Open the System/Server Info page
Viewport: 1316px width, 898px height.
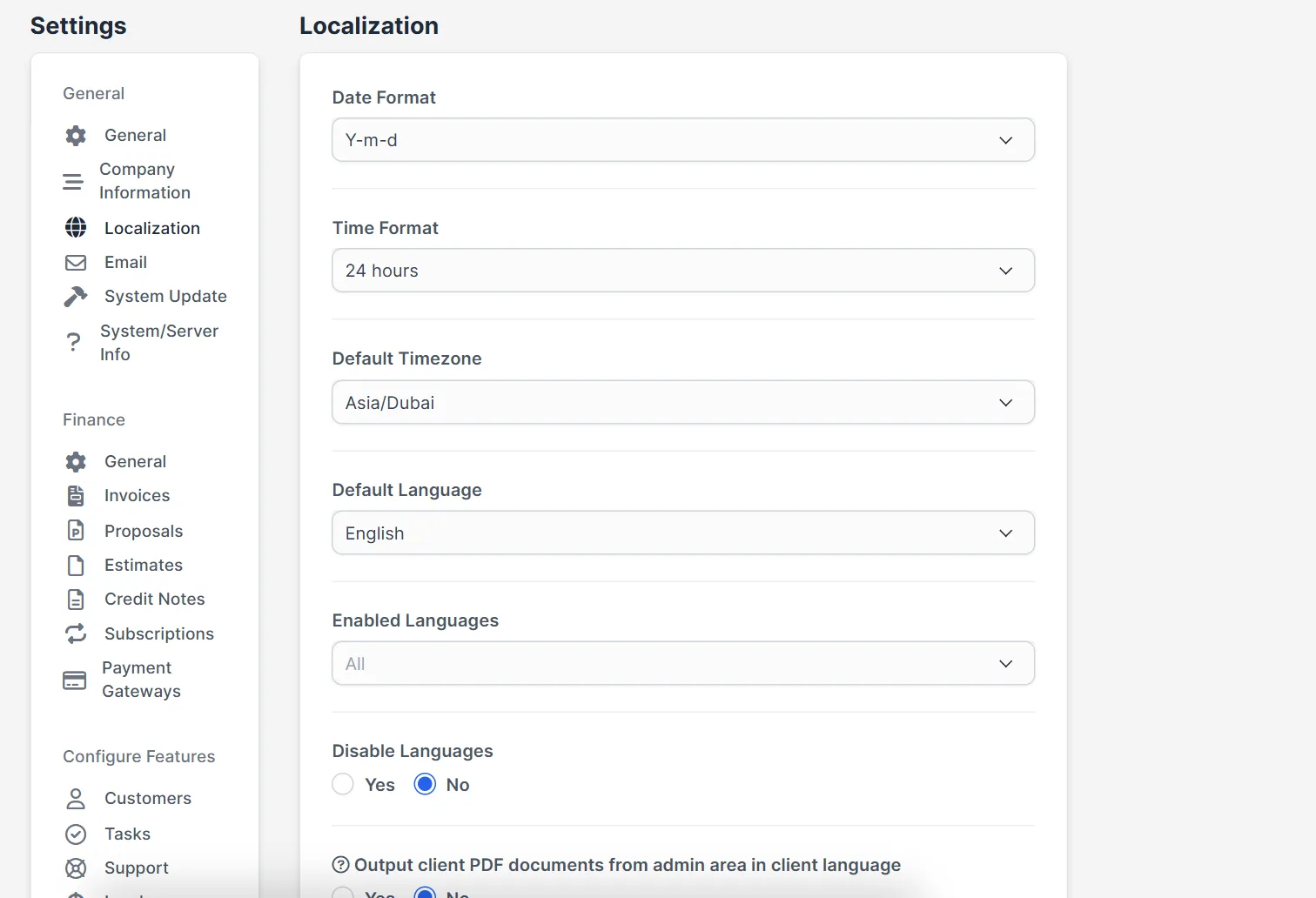[x=158, y=343]
